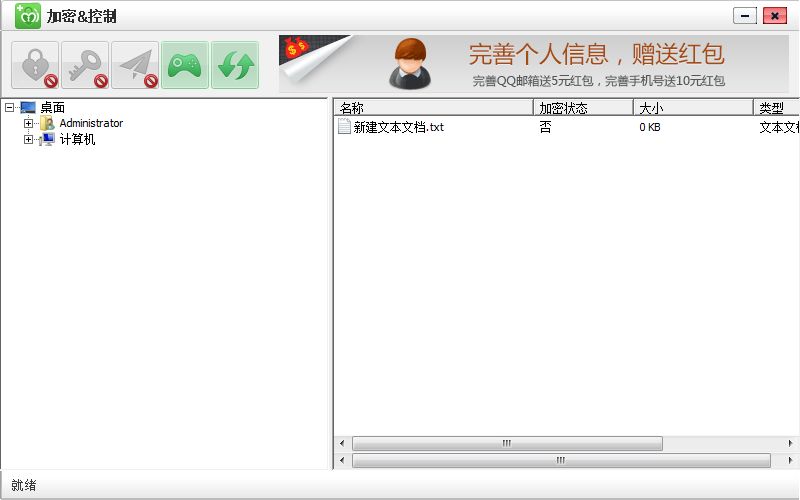Viewport: 800px width, 500px height.
Task: Click the app logo in title bar
Action: [28, 16]
